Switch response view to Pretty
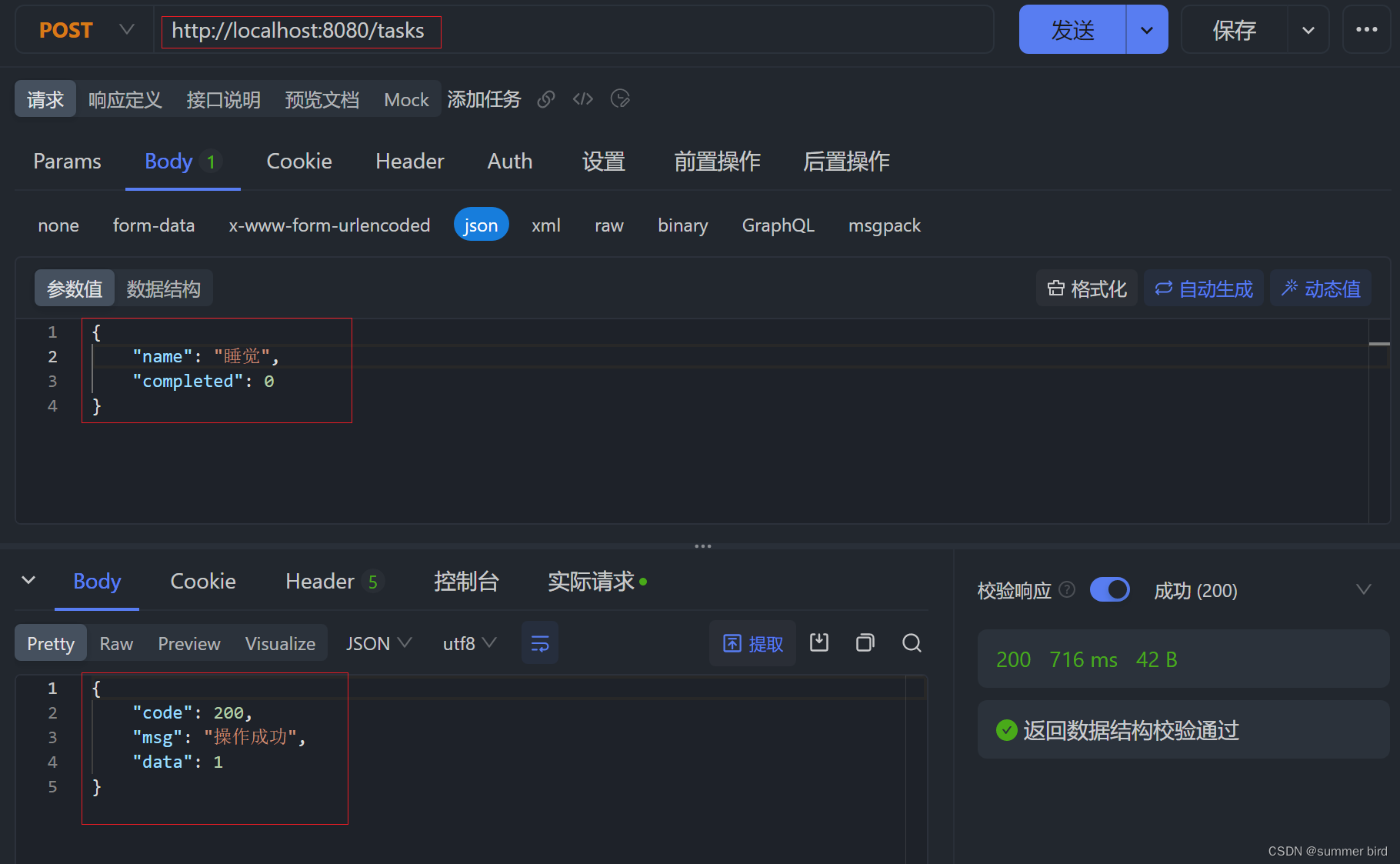 pyautogui.click(x=51, y=643)
